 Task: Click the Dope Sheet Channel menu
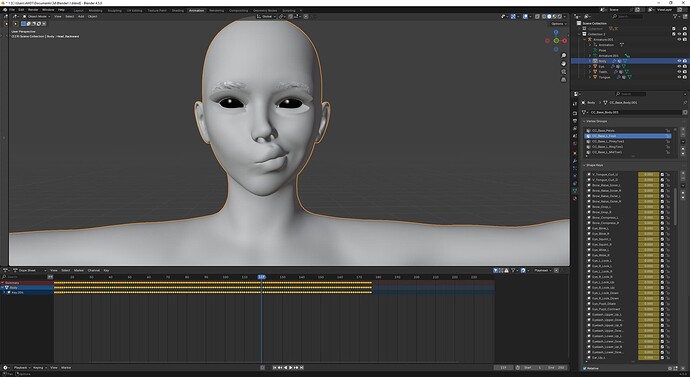[94, 271]
